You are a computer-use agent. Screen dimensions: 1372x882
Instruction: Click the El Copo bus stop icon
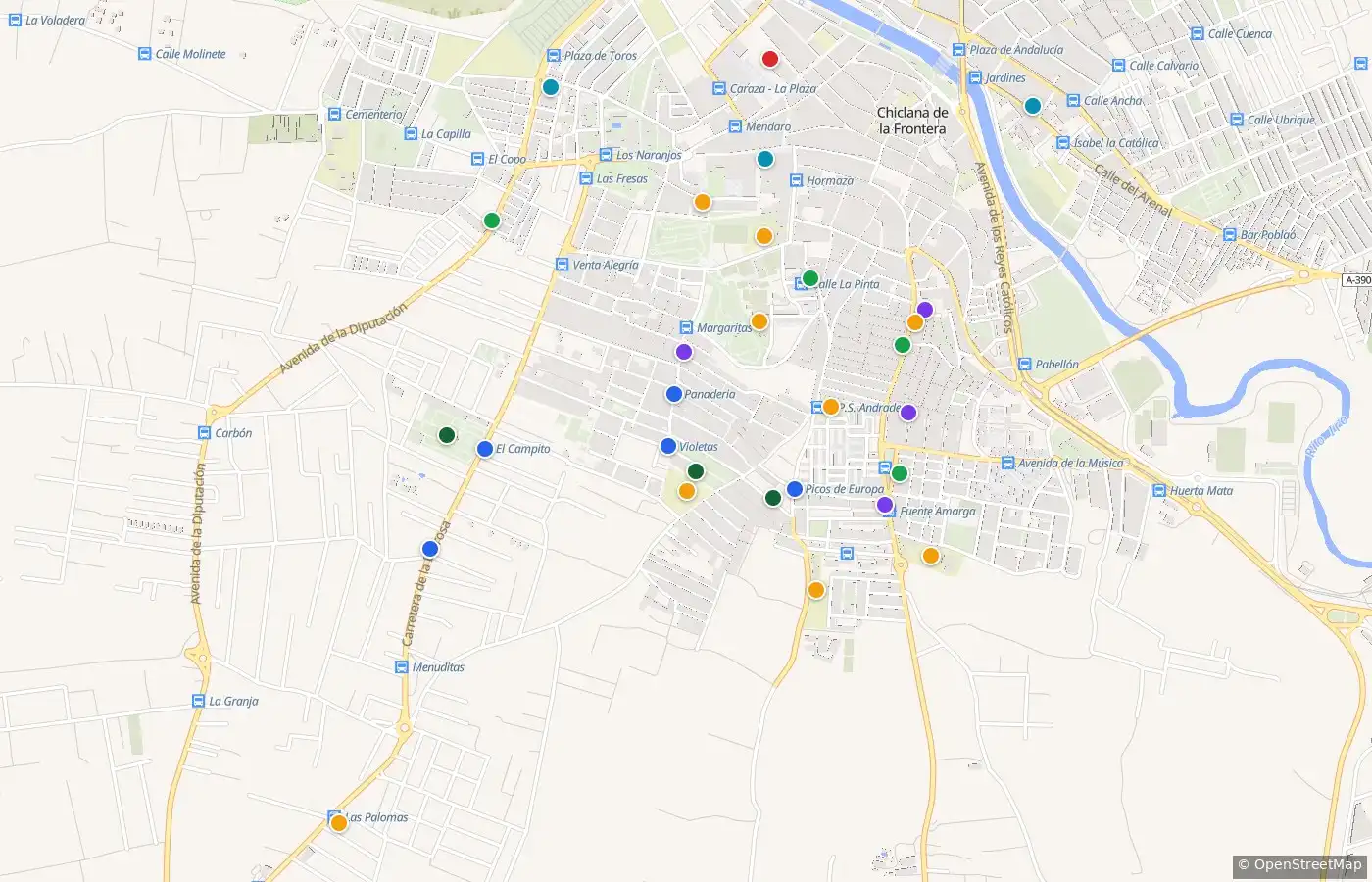(x=477, y=159)
